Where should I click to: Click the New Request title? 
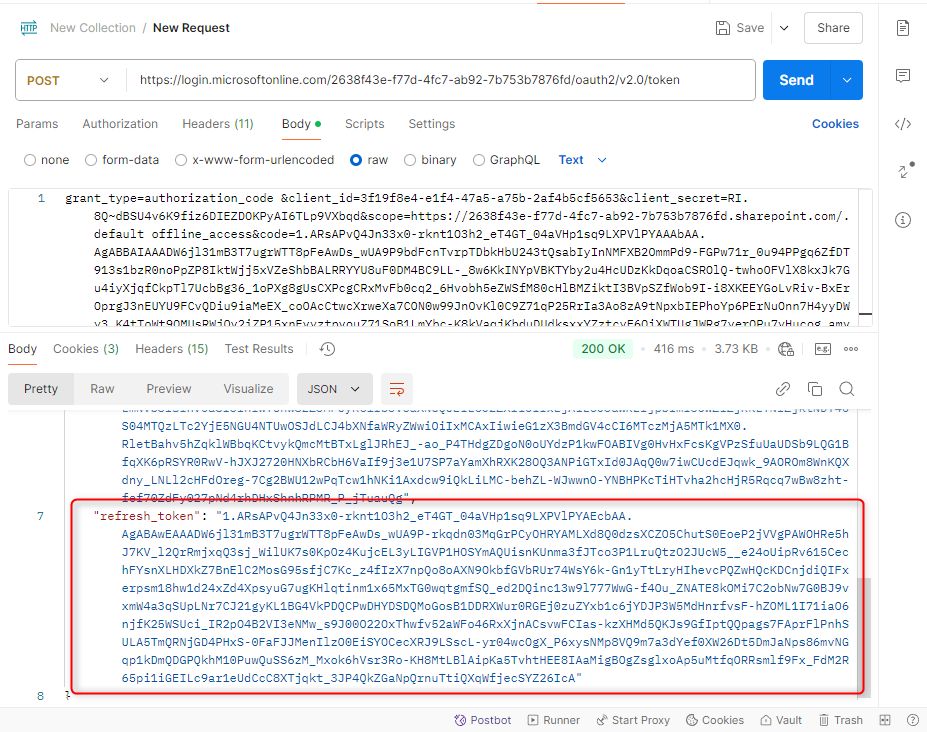click(191, 28)
